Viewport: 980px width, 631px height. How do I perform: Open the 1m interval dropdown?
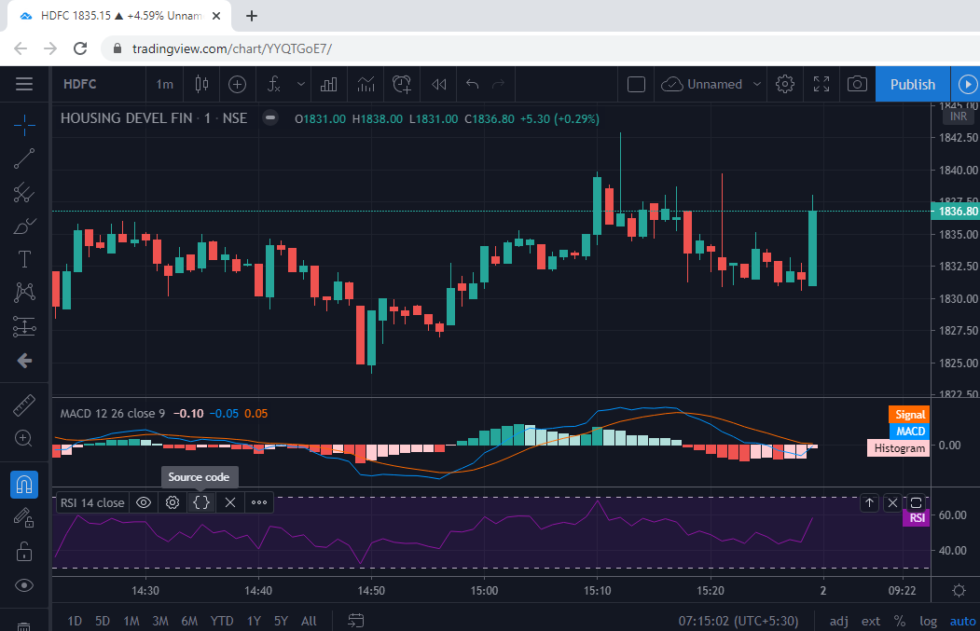[x=165, y=84]
